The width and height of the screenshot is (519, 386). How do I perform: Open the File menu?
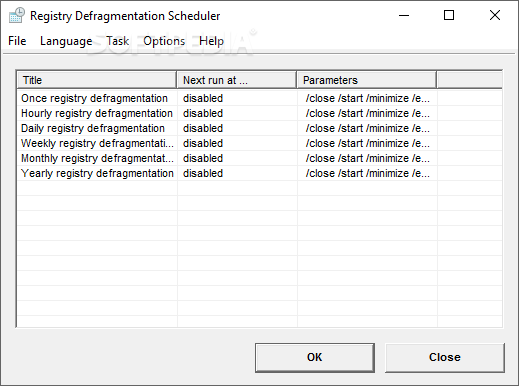click(x=17, y=41)
